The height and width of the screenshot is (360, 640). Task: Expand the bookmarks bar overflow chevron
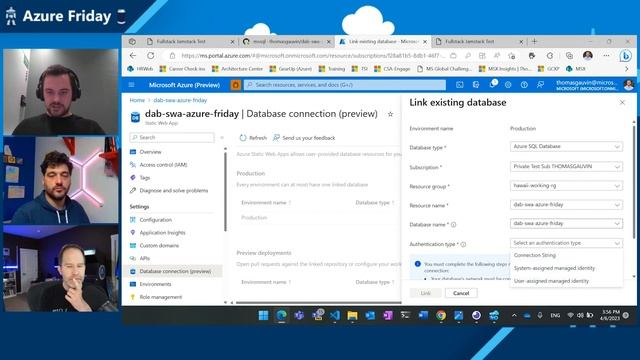[627, 69]
